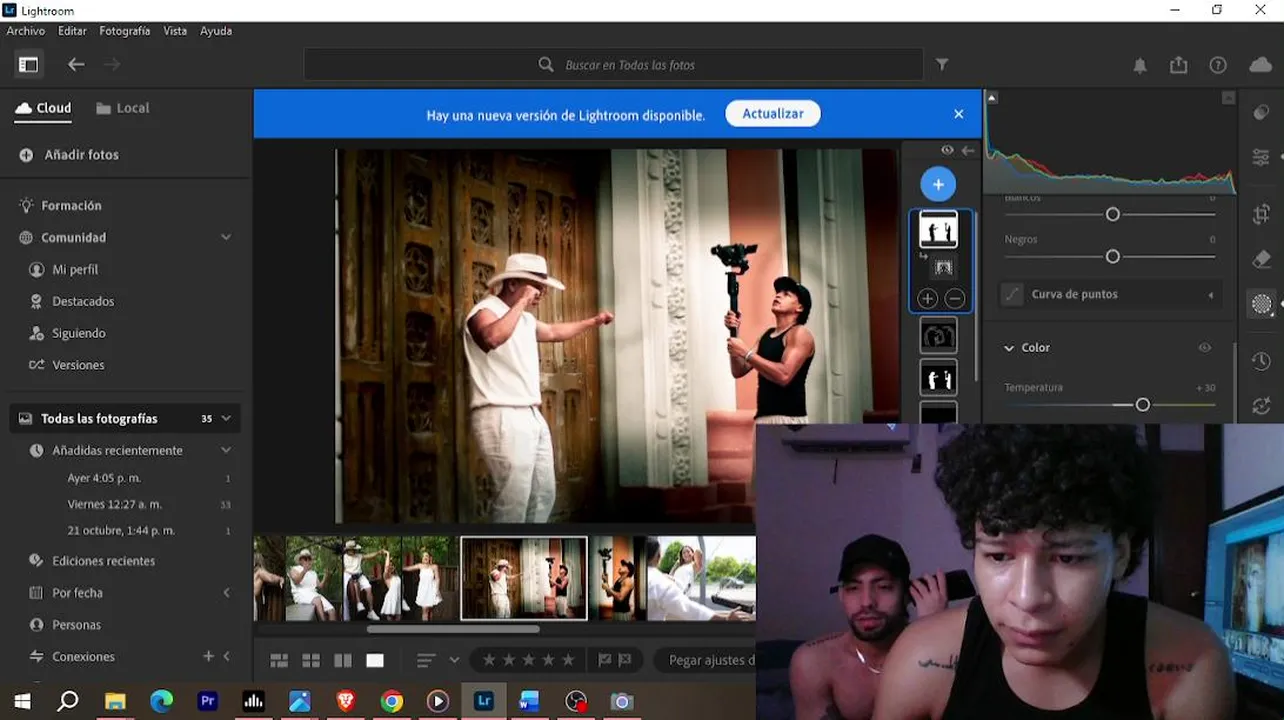Open the search filter funnel

click(942, 64)
